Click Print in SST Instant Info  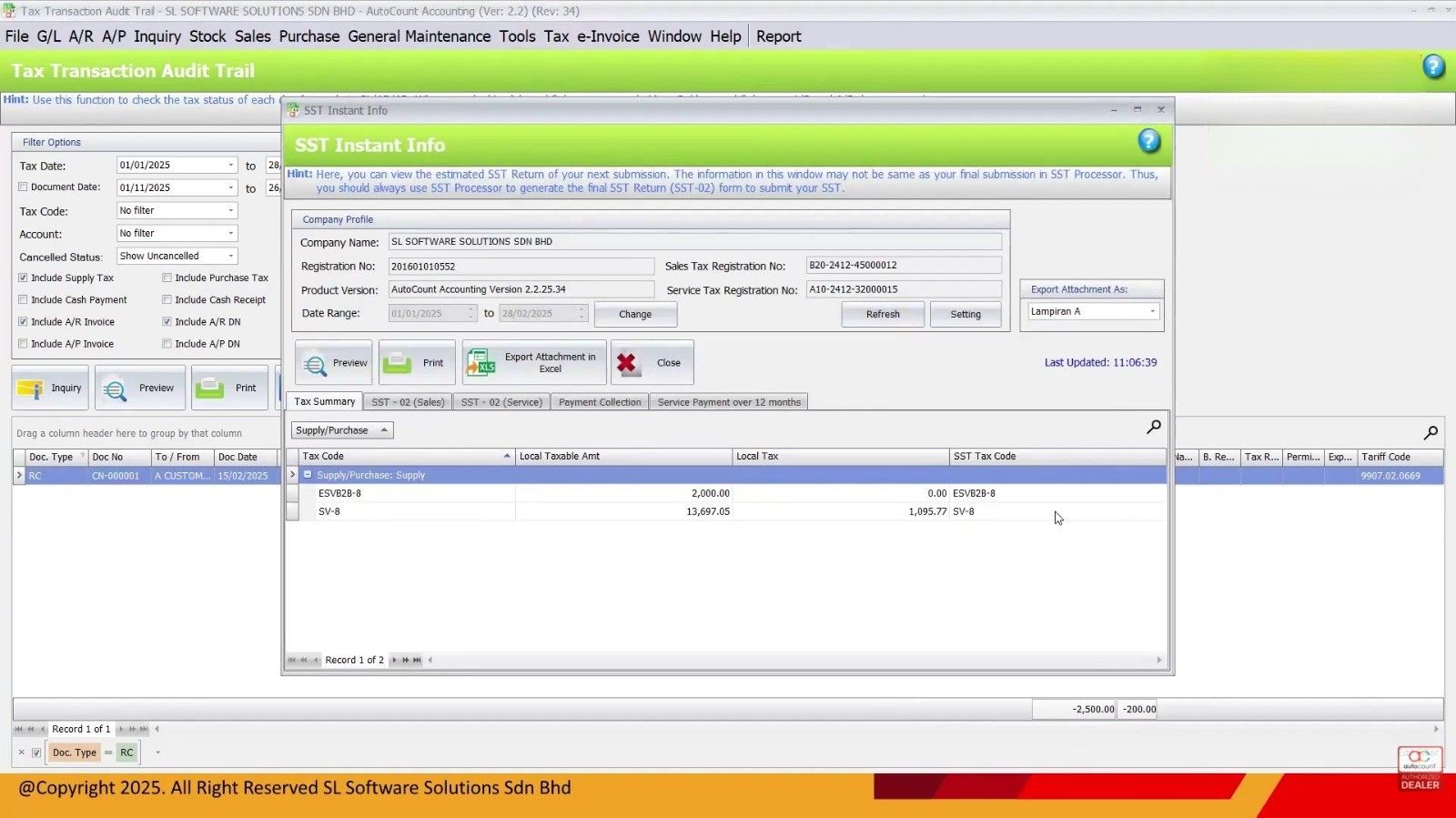coord(417,362)
